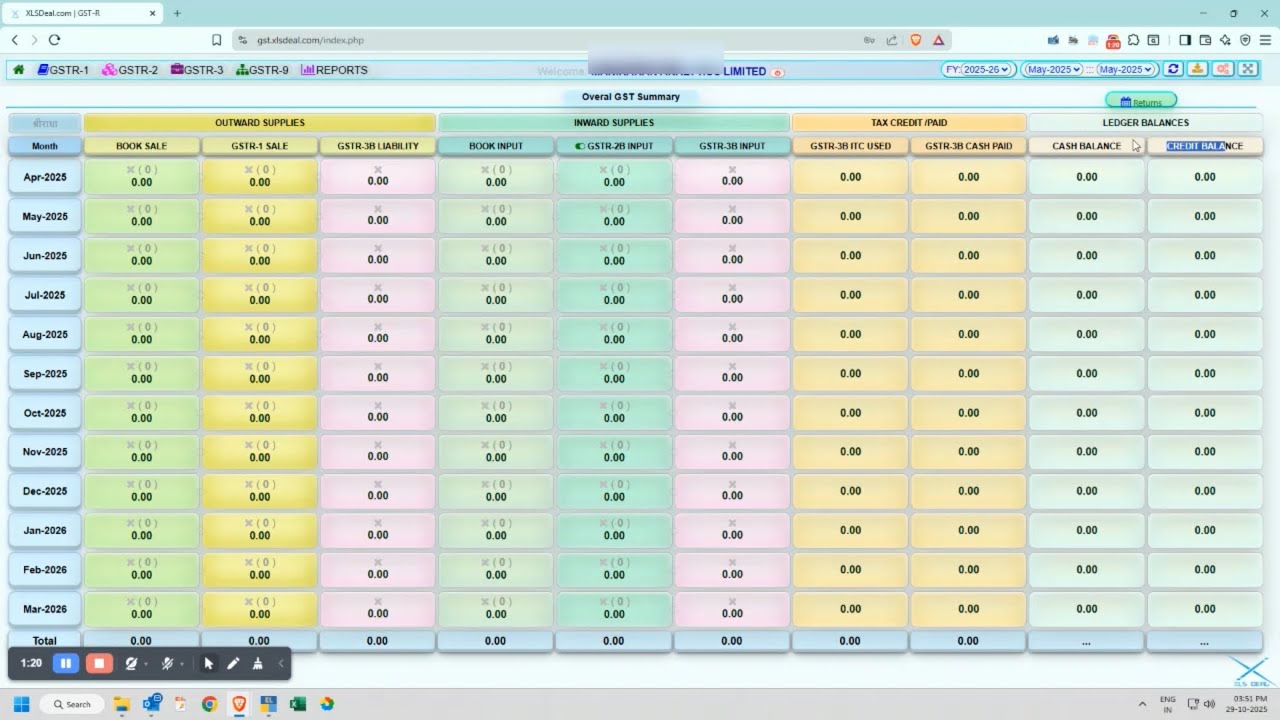Pause the screen recording
Image resolution: width=1280 pixels, height=720 pixels.
pyautogui.click(x=66, y=663)
